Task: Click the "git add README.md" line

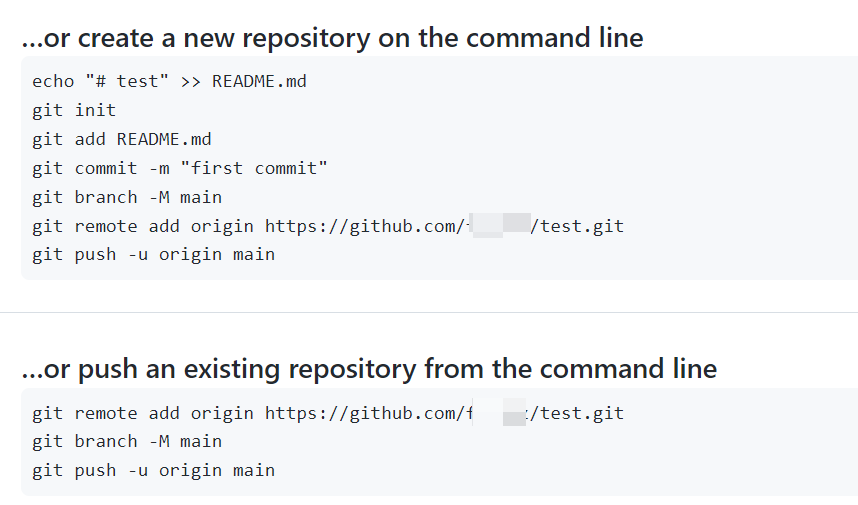Action: [x=121, y=139]
